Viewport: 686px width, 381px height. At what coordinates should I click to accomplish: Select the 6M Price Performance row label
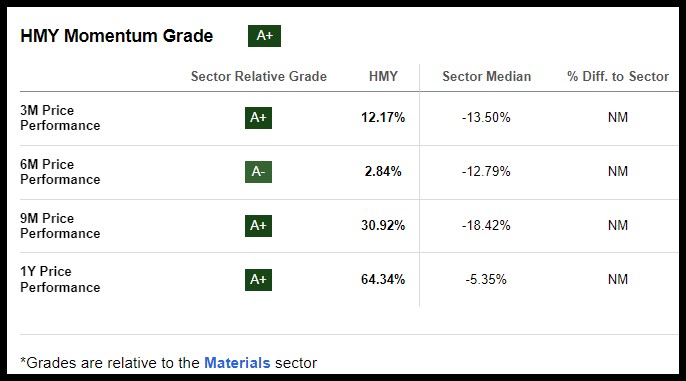click(x=60, y=172)
